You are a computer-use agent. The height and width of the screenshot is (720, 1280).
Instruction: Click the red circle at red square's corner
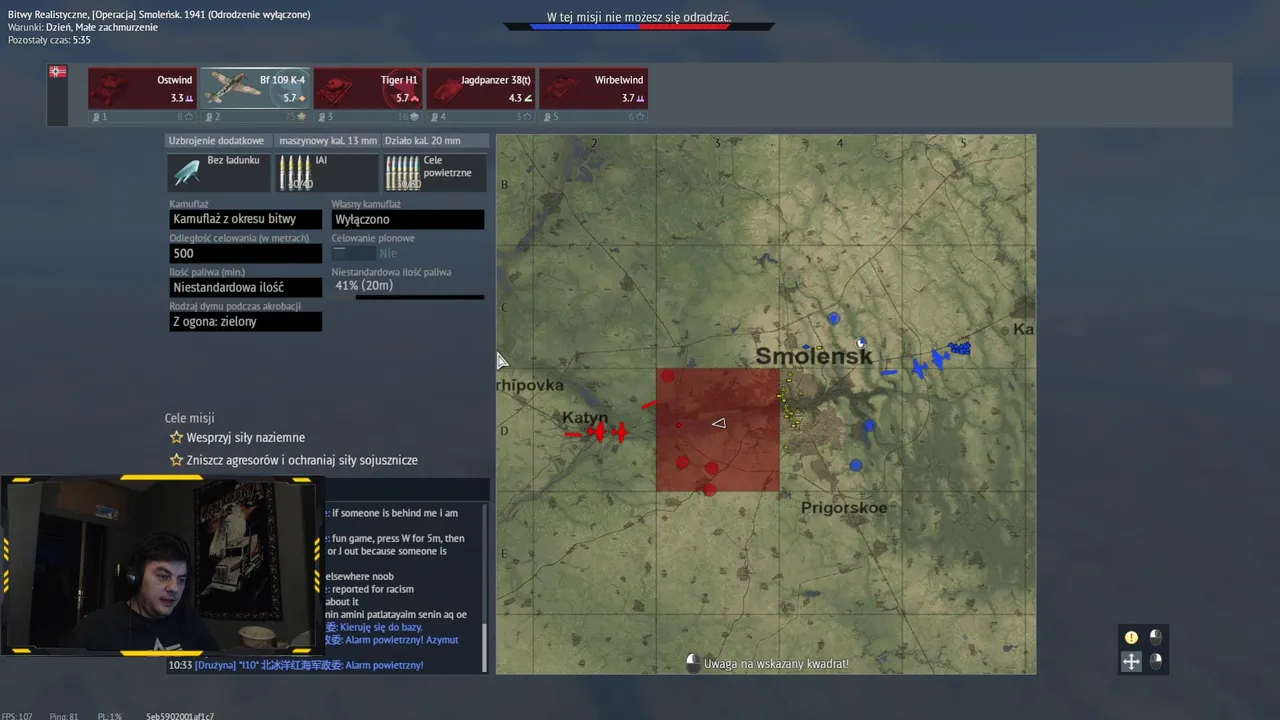[x=668, y=376]
